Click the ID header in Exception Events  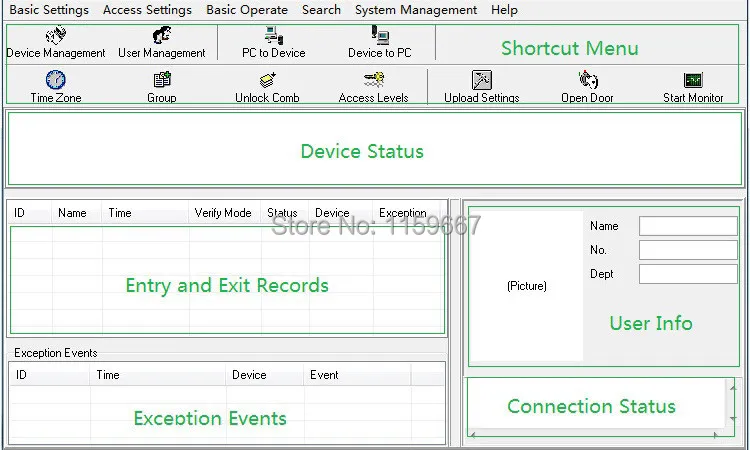[x=50, y=375]
